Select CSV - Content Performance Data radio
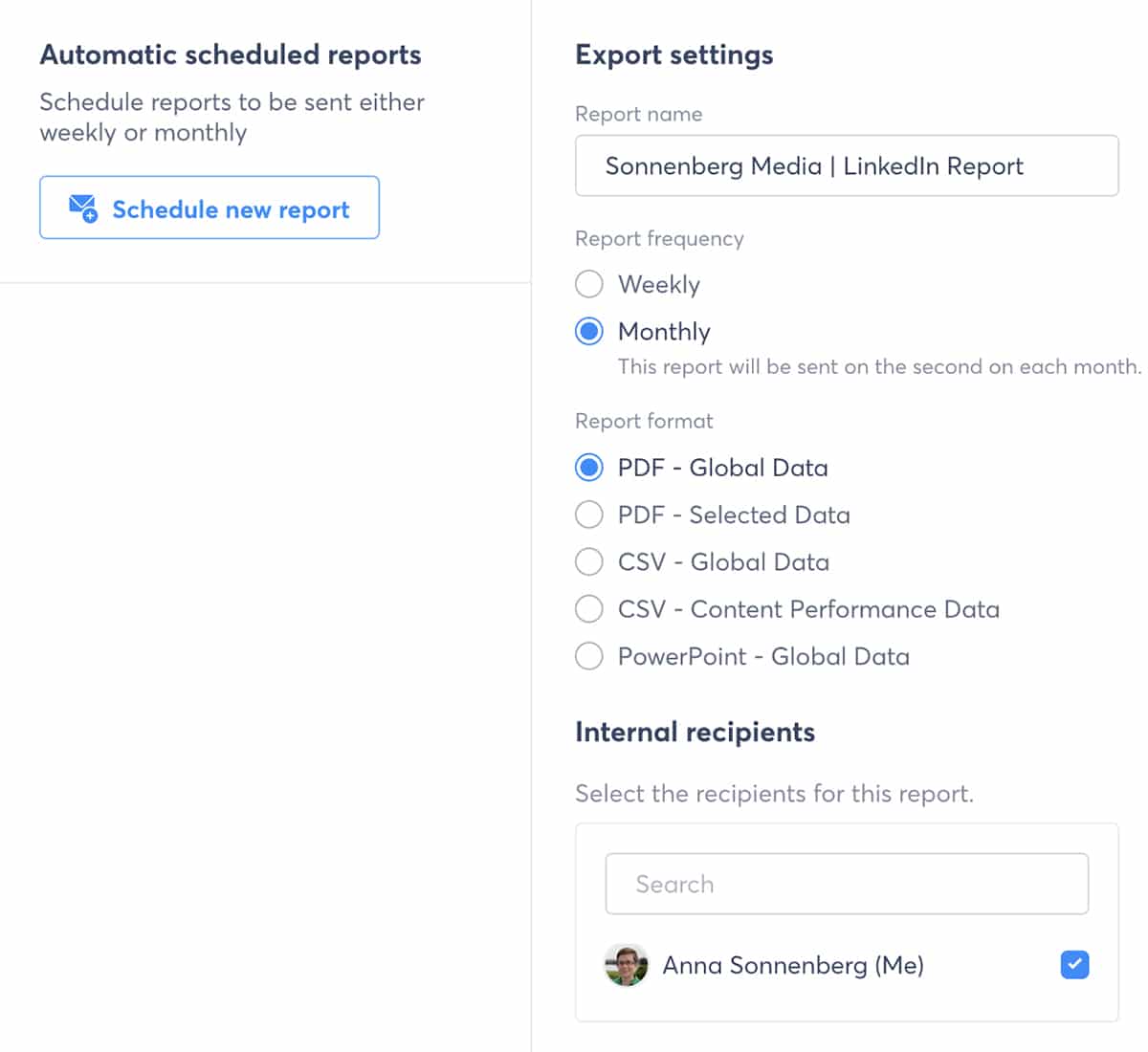 click(x=589, y=609)
